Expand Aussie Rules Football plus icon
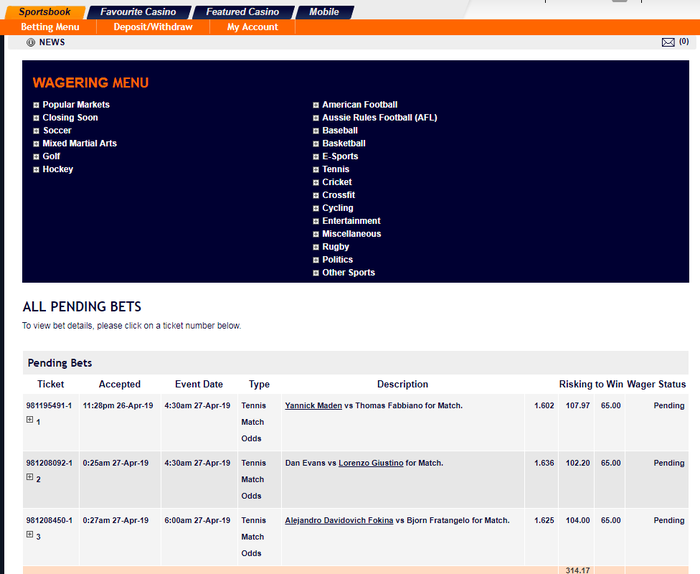Screen dimensions: 700x574 (316, 118)
